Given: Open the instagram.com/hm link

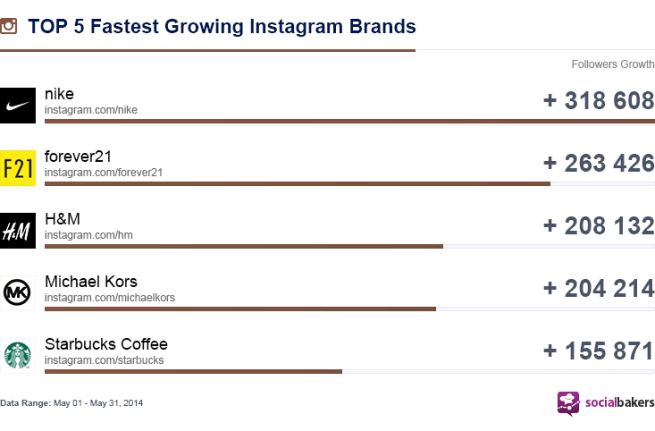Looking at the screenshot, I should click(88, 235).
